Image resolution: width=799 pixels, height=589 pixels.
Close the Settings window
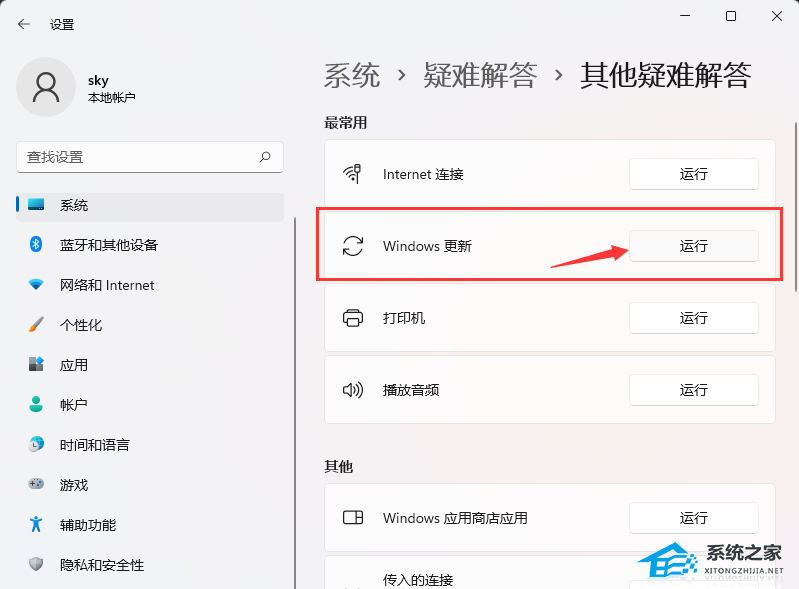pos(777,16)
